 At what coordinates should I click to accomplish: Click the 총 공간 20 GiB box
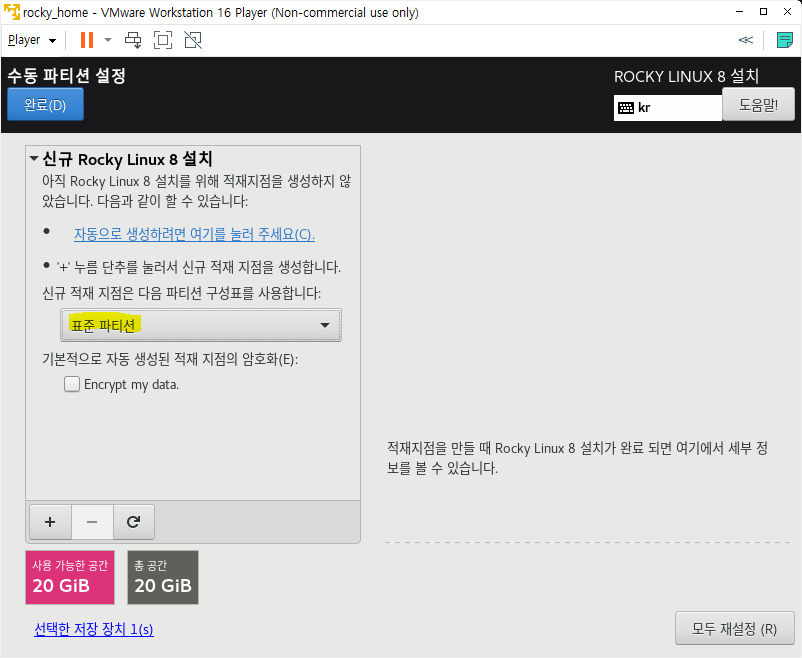[x=163, y=577]
